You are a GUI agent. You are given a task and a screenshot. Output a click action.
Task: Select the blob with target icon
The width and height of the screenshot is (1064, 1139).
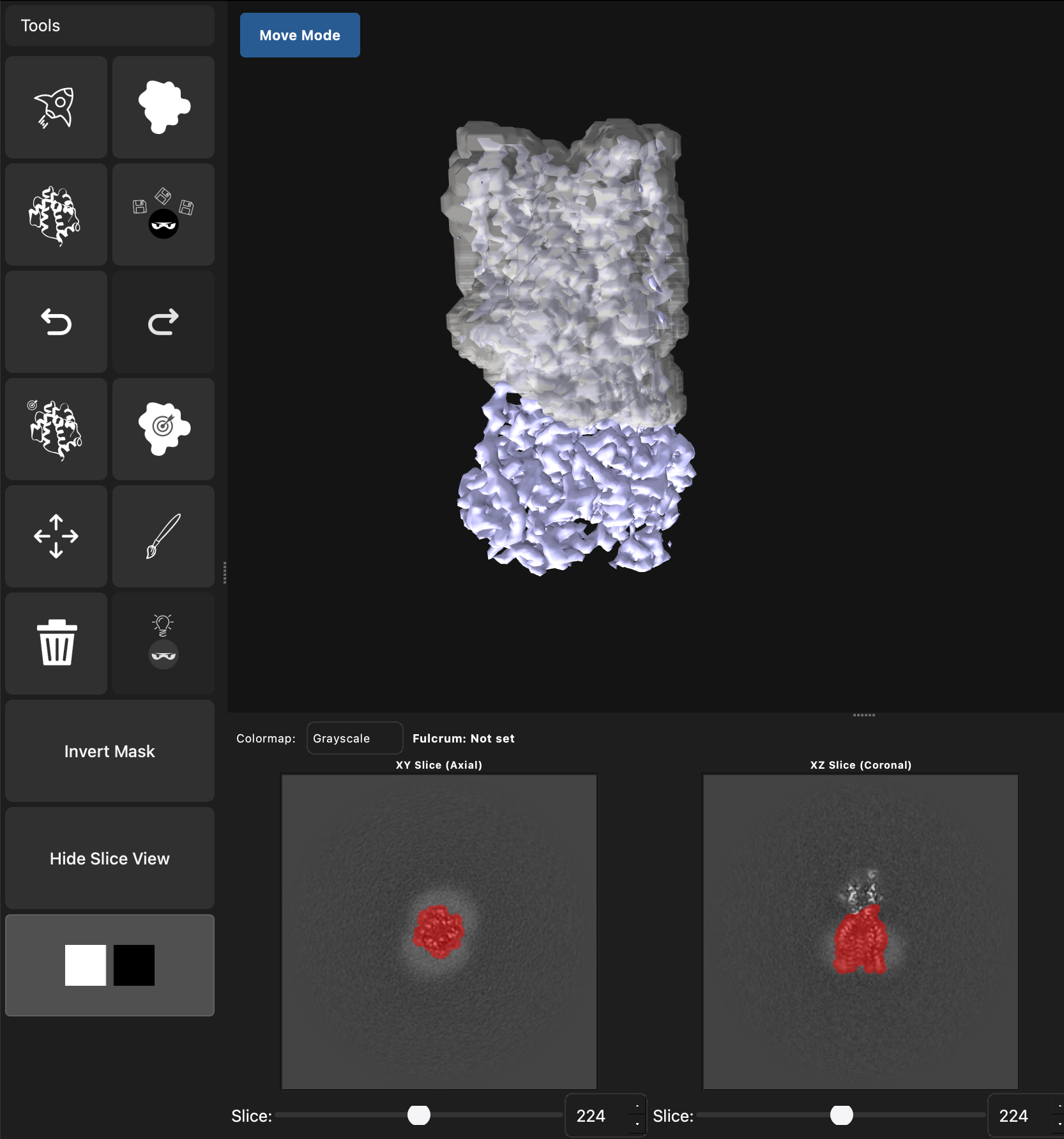[x=163, y=429]
